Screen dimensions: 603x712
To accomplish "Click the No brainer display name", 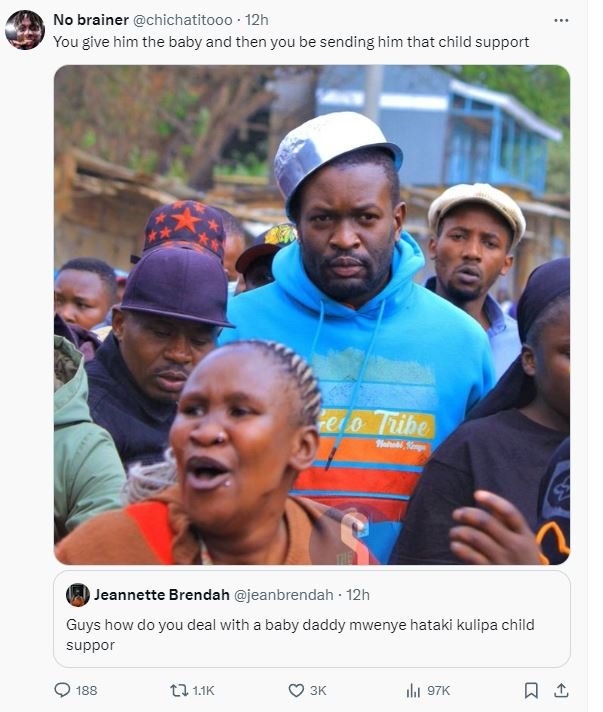I will point(91,20).
